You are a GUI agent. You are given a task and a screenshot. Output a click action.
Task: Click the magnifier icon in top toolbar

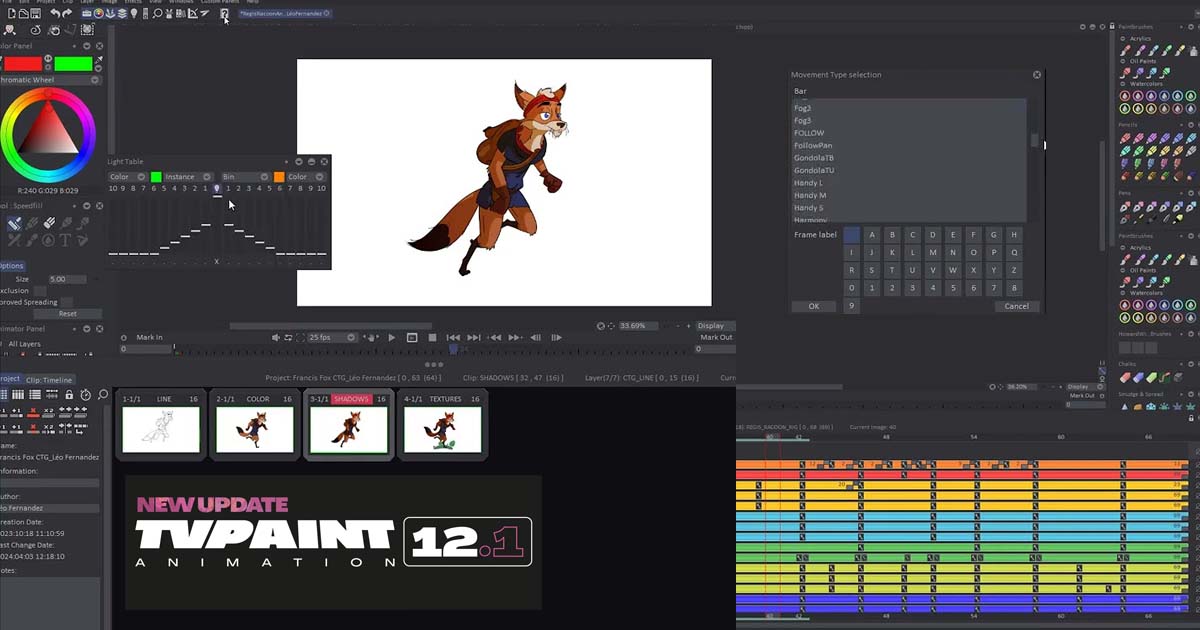157,13
